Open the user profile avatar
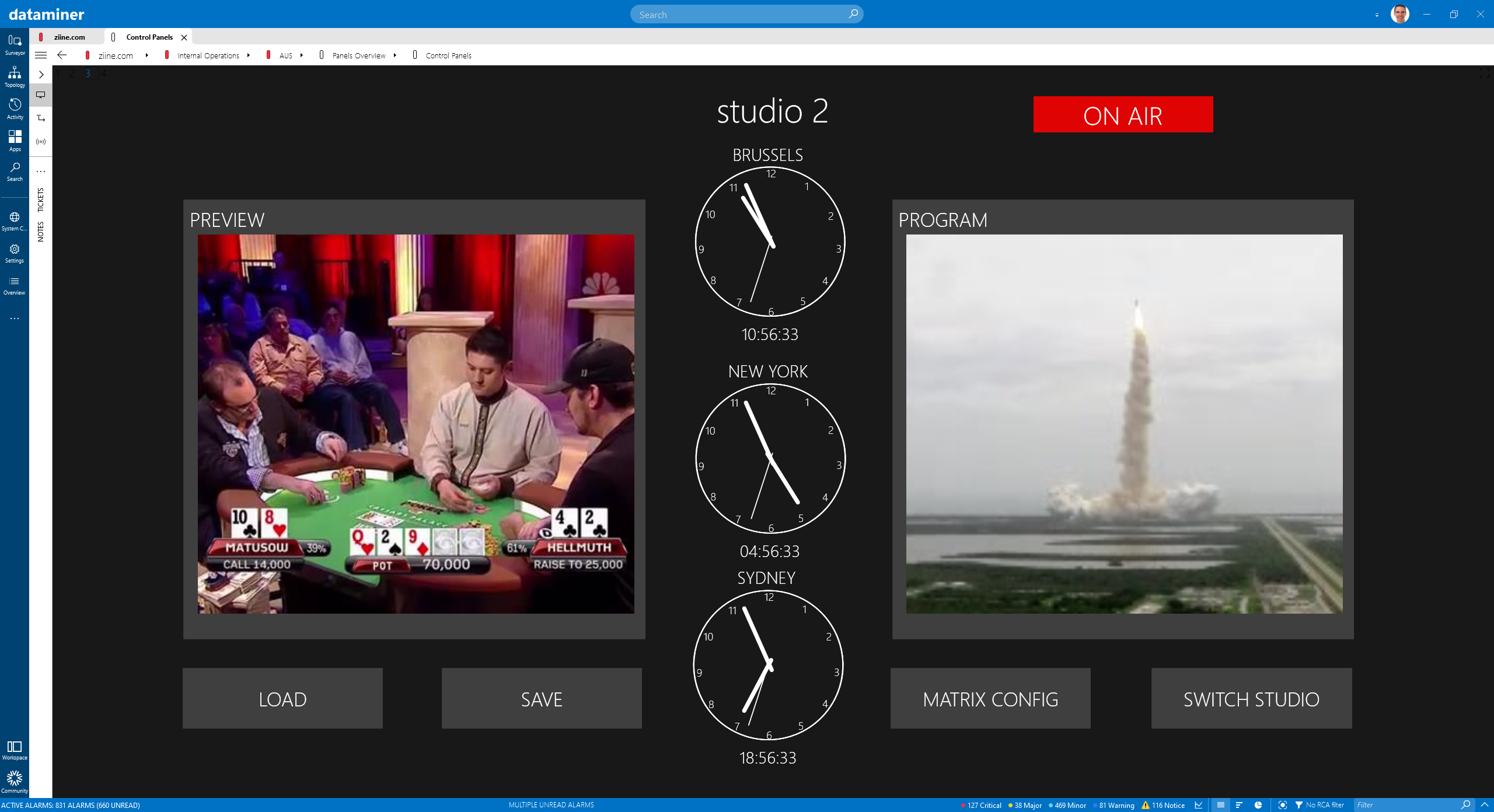Screen dimensions: 1494x812 click(x=1400, y=14)
